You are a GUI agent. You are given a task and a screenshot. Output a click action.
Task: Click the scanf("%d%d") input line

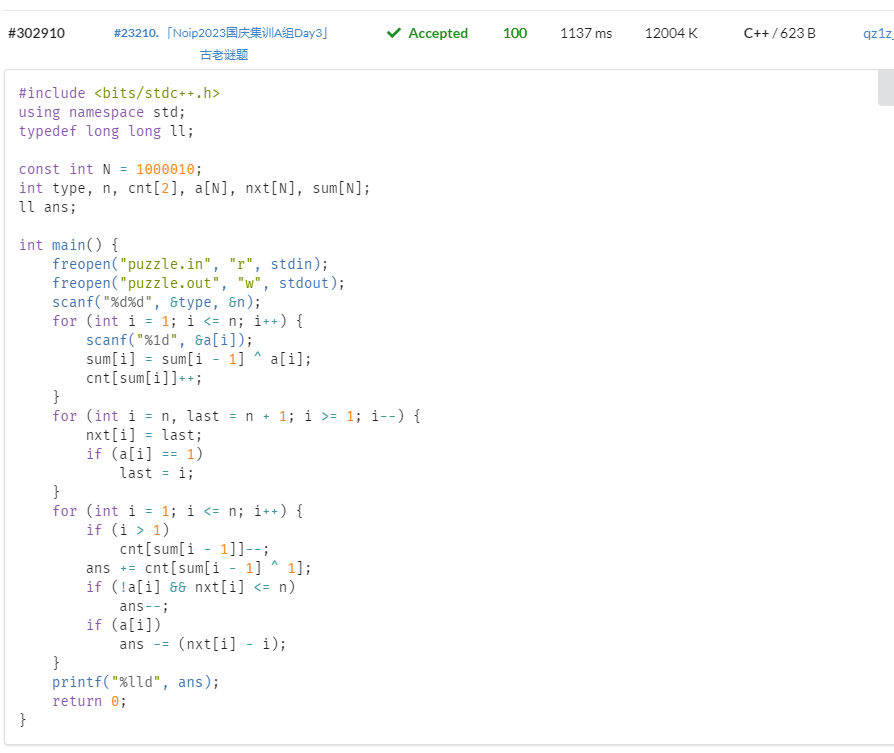156,302
